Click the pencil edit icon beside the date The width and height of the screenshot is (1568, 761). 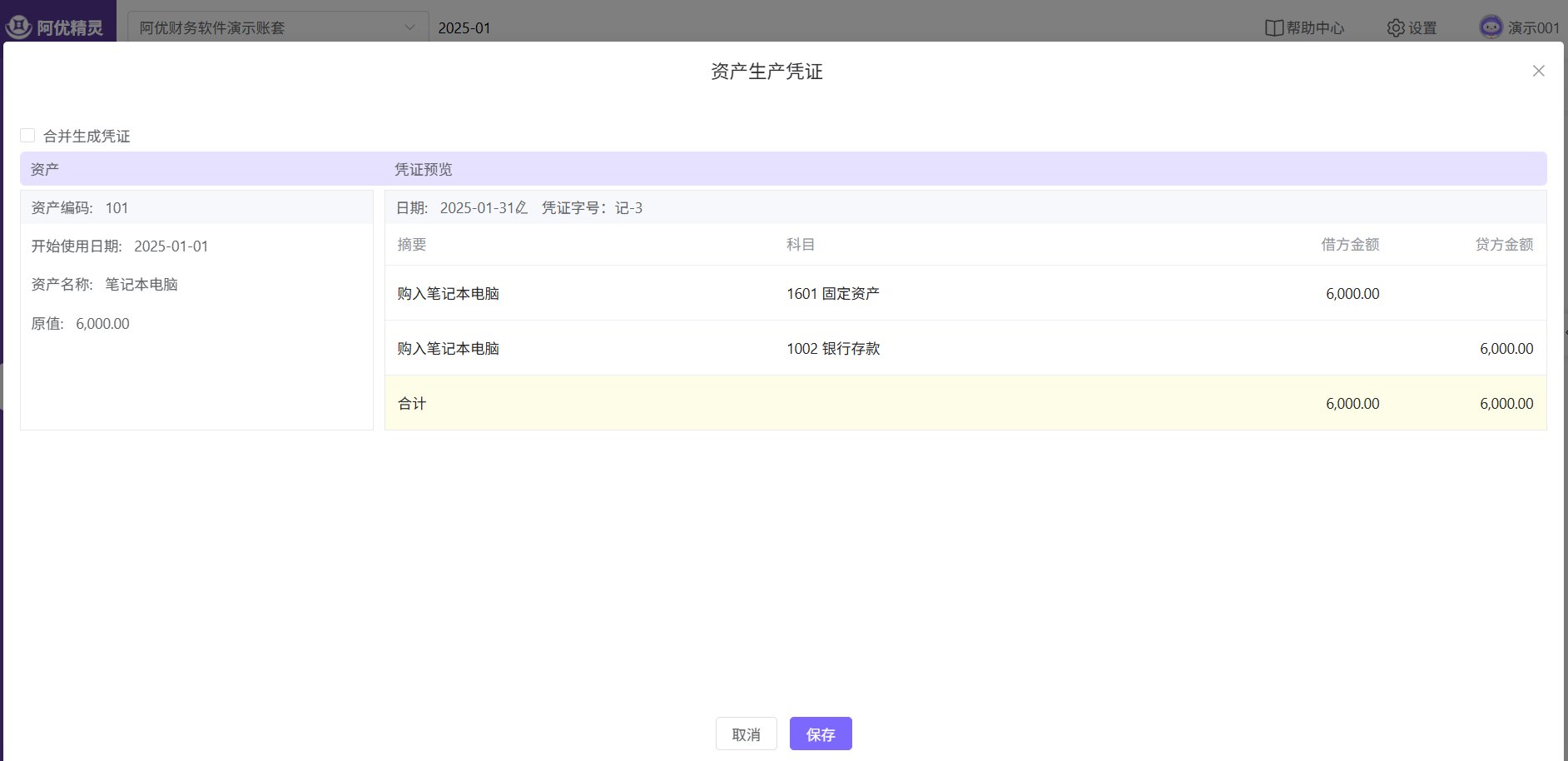522,207
